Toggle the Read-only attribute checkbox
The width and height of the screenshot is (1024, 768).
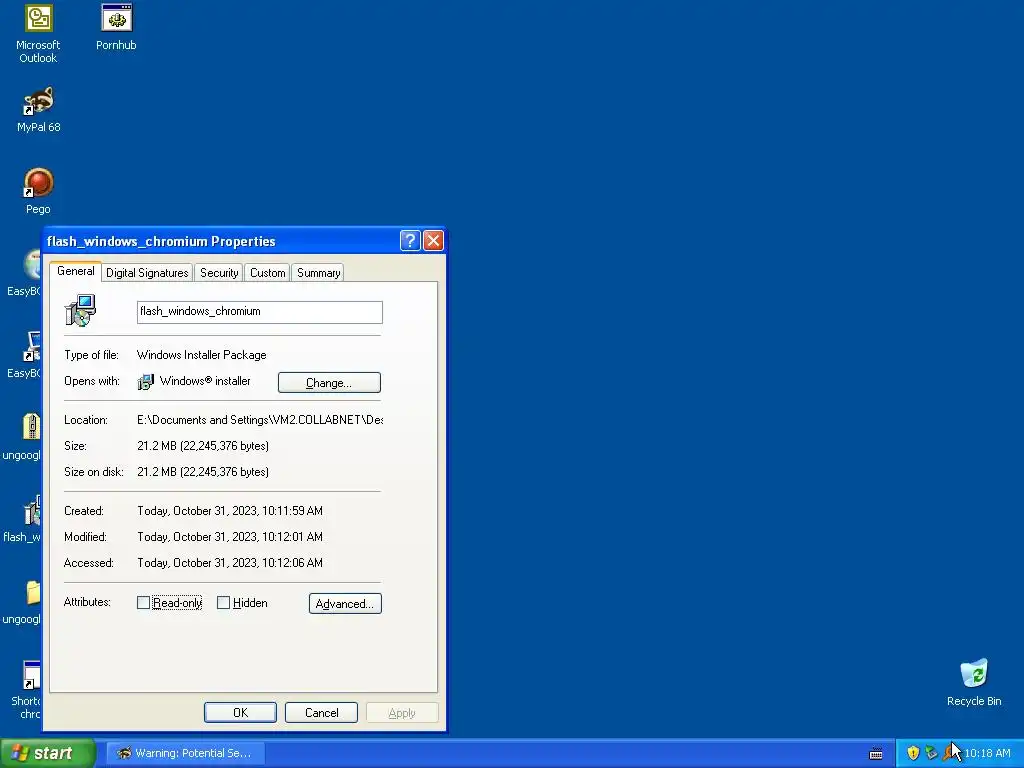pyautogui.click(x=143, y=603)
